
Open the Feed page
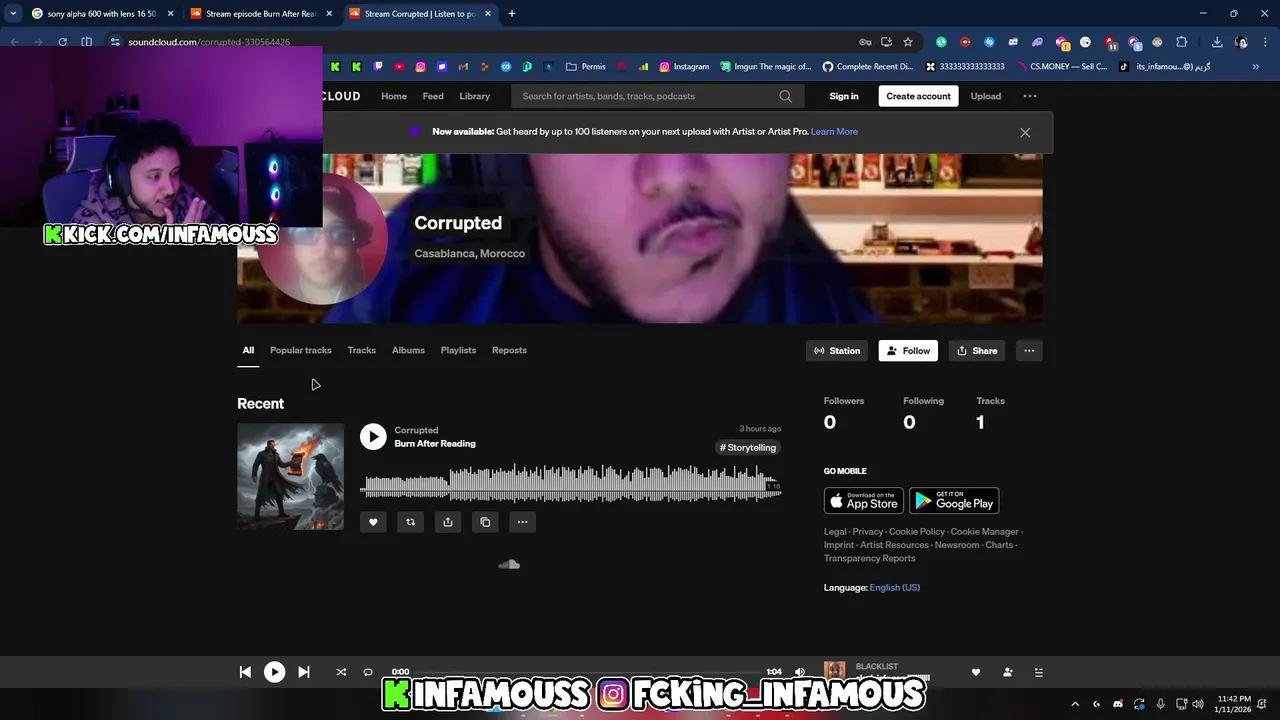coord(433,96)
